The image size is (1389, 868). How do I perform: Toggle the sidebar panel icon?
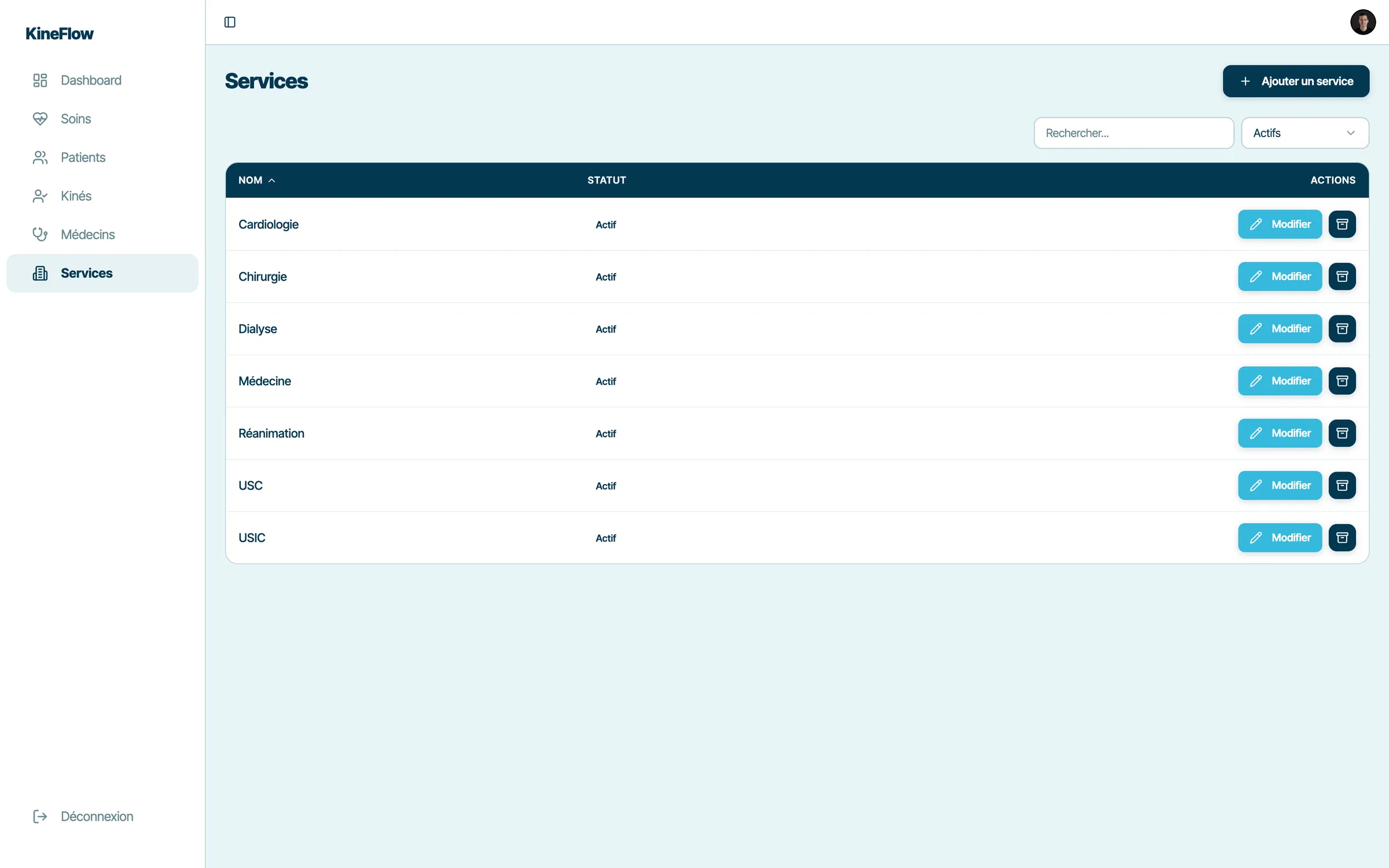pyautogui.click(x=230, y=22)
